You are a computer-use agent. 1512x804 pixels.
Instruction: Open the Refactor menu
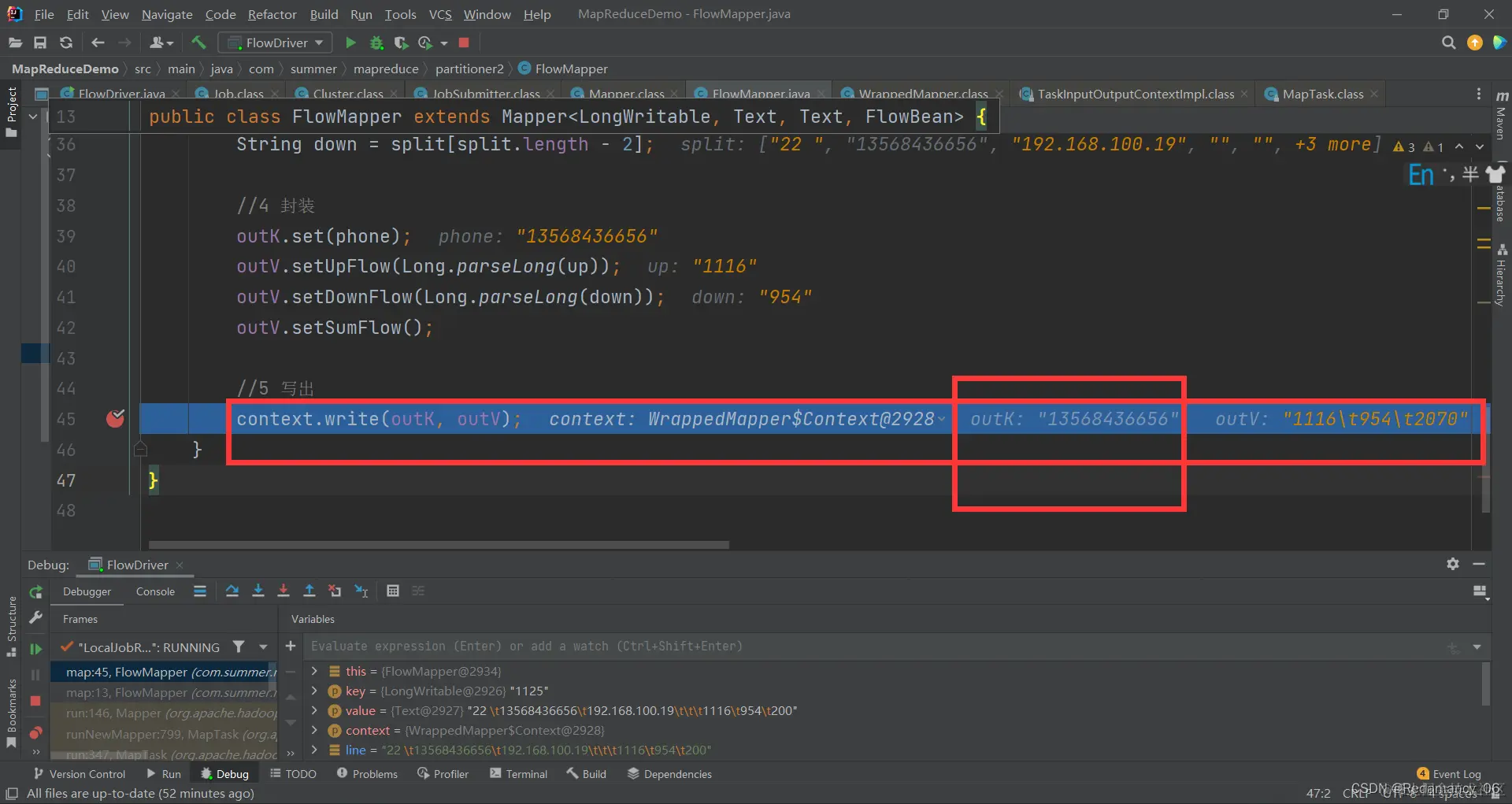(x=272, y=14)
